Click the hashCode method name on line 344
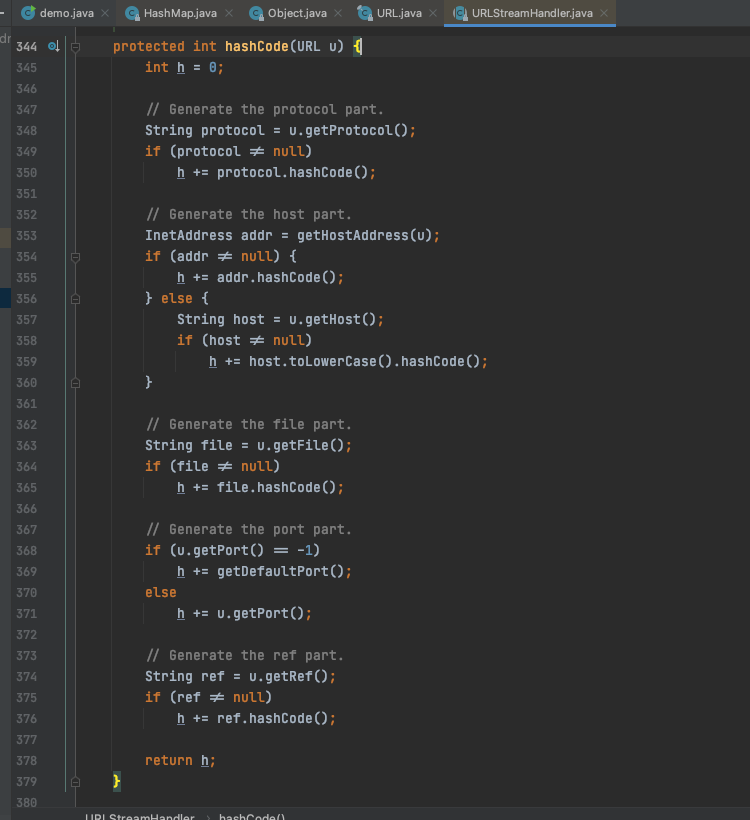Screen dimensions: 750x820 pyautogui.click(x=257, y=47)
